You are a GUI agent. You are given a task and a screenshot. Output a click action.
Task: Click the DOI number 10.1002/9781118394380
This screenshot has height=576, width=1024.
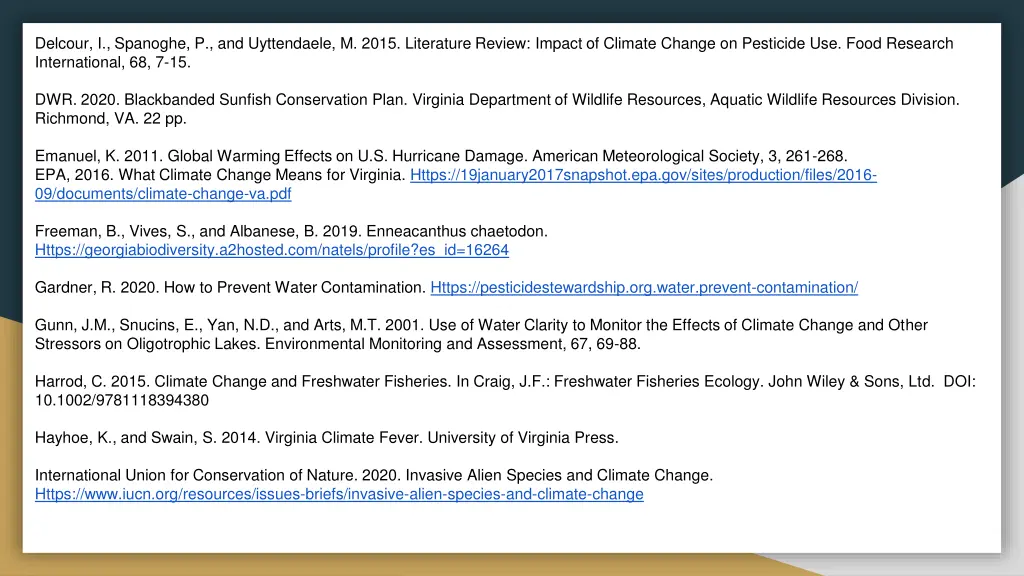click(121, 400)
